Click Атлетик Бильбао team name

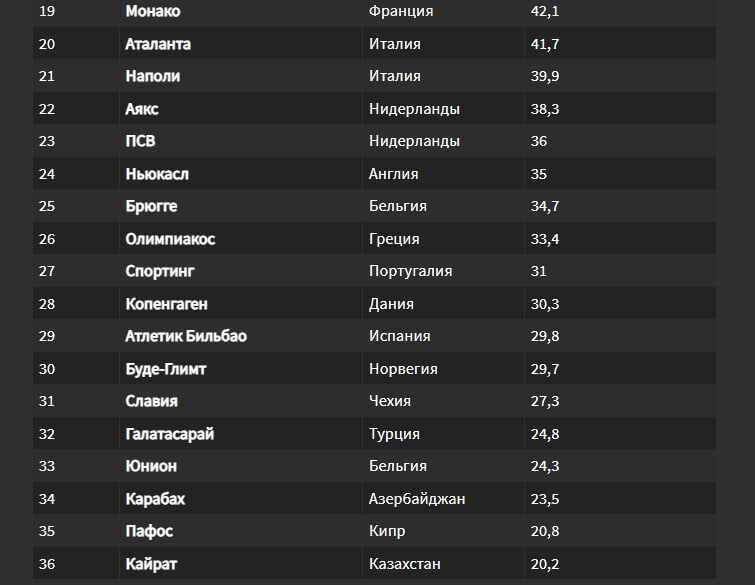pyautogui.click(x=186, y=336)
